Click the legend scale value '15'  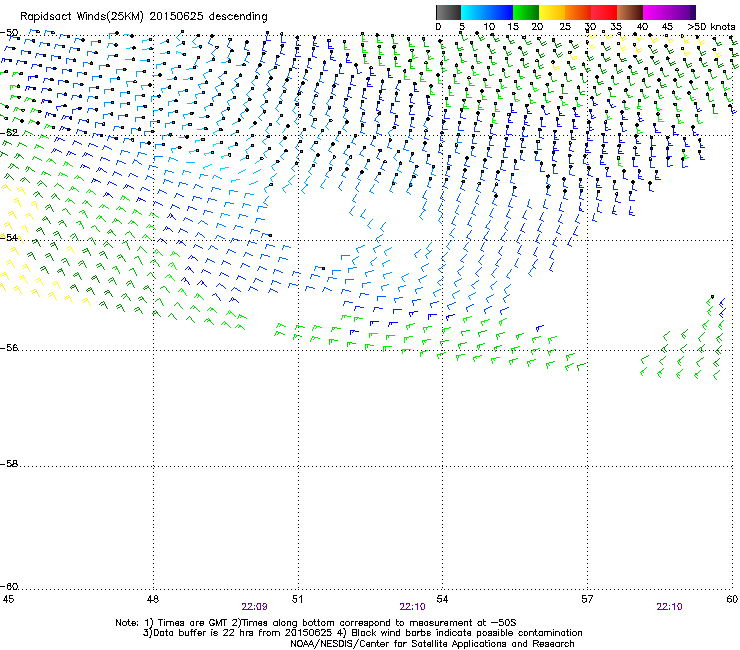513,27
